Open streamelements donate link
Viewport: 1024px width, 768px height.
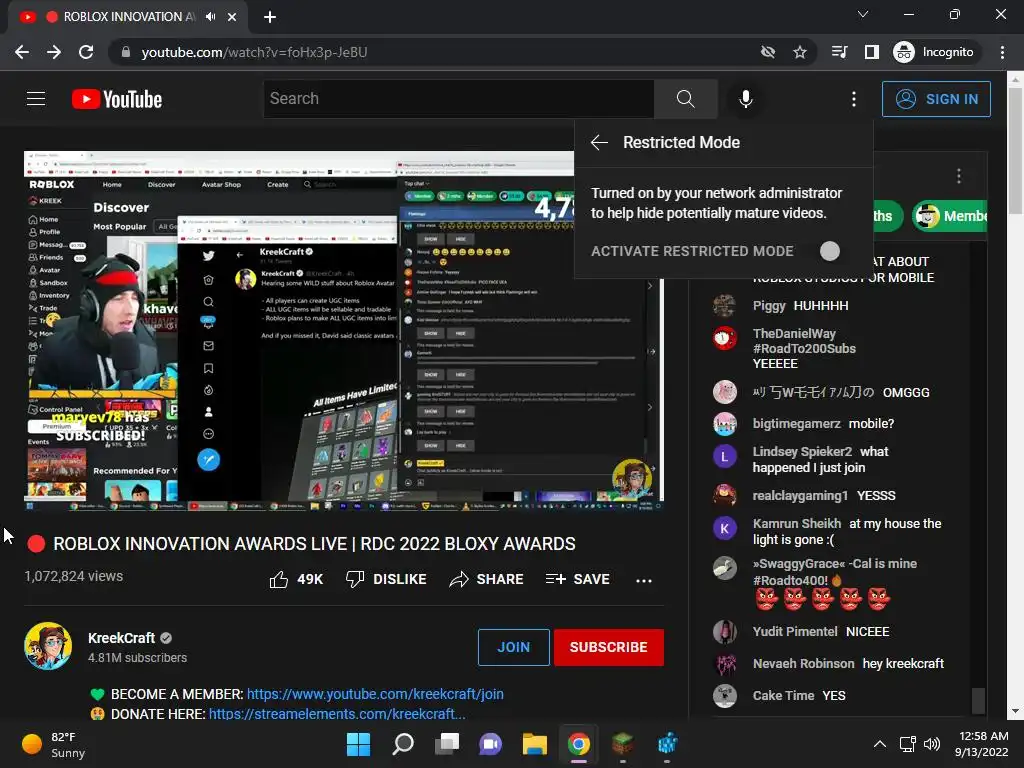[x=337, y=714]
